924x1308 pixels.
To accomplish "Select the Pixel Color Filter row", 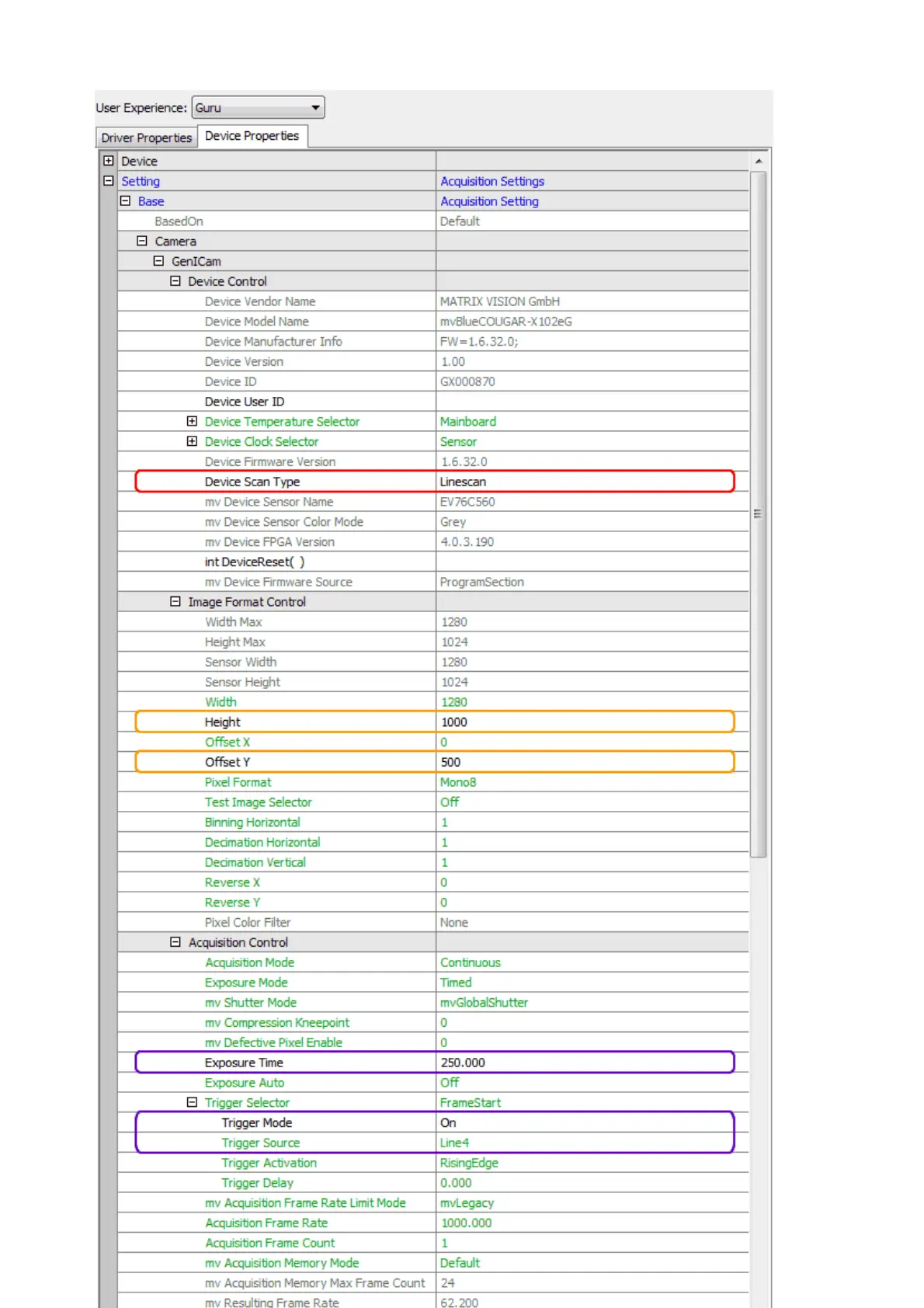I will click(x=432, y=922).
